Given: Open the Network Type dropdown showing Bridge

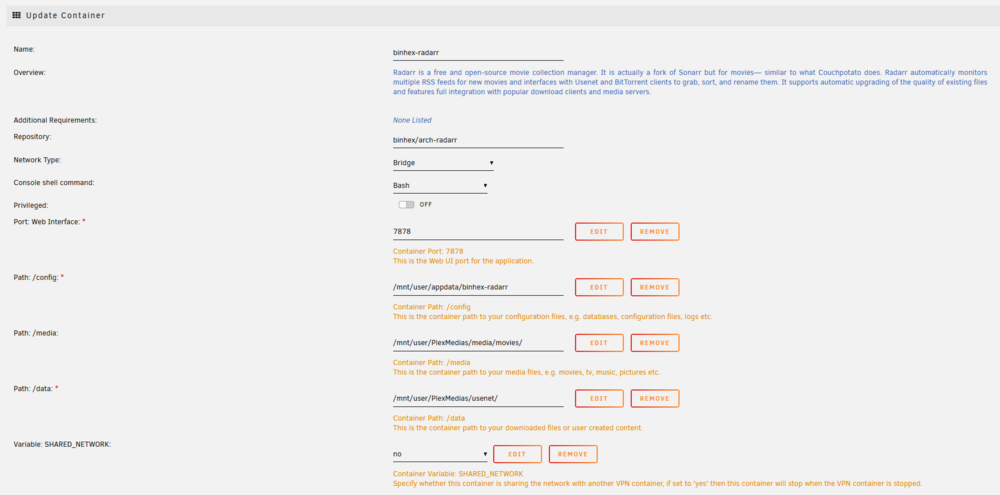Looking at the screenshot, I should click(x=443, y=163).
